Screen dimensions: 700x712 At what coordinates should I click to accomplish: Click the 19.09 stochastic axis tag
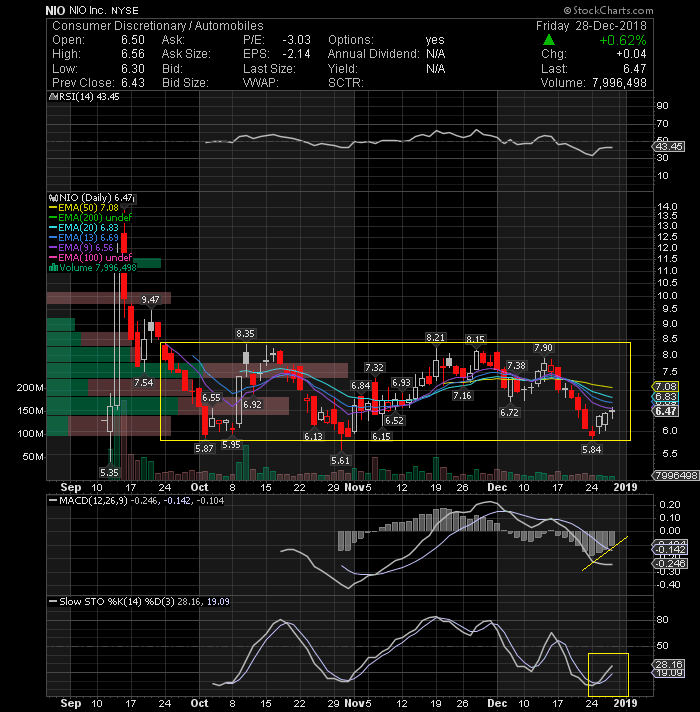(x=668, y=672)
